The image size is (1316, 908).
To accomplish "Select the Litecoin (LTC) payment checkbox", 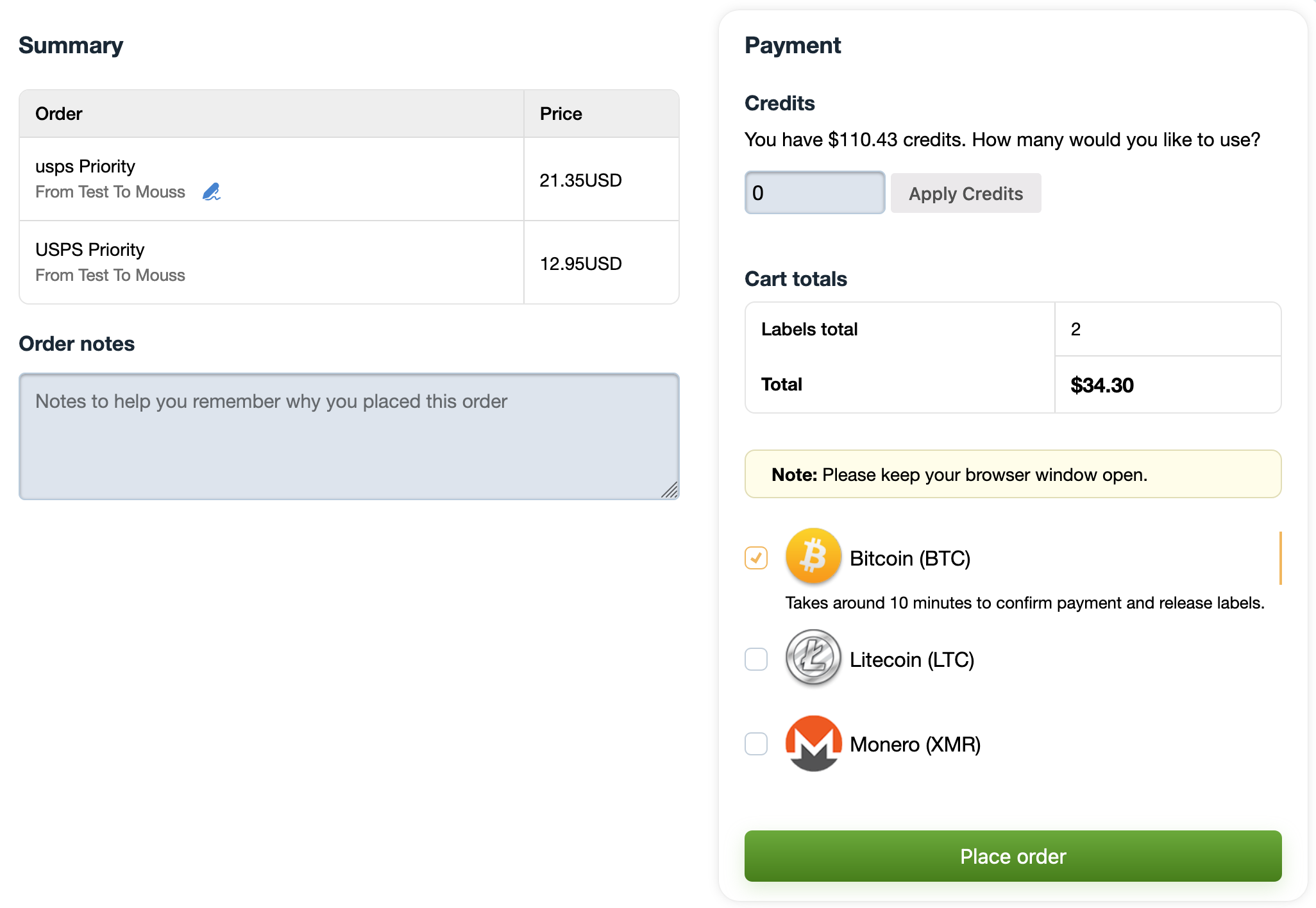I will (756, 659).
